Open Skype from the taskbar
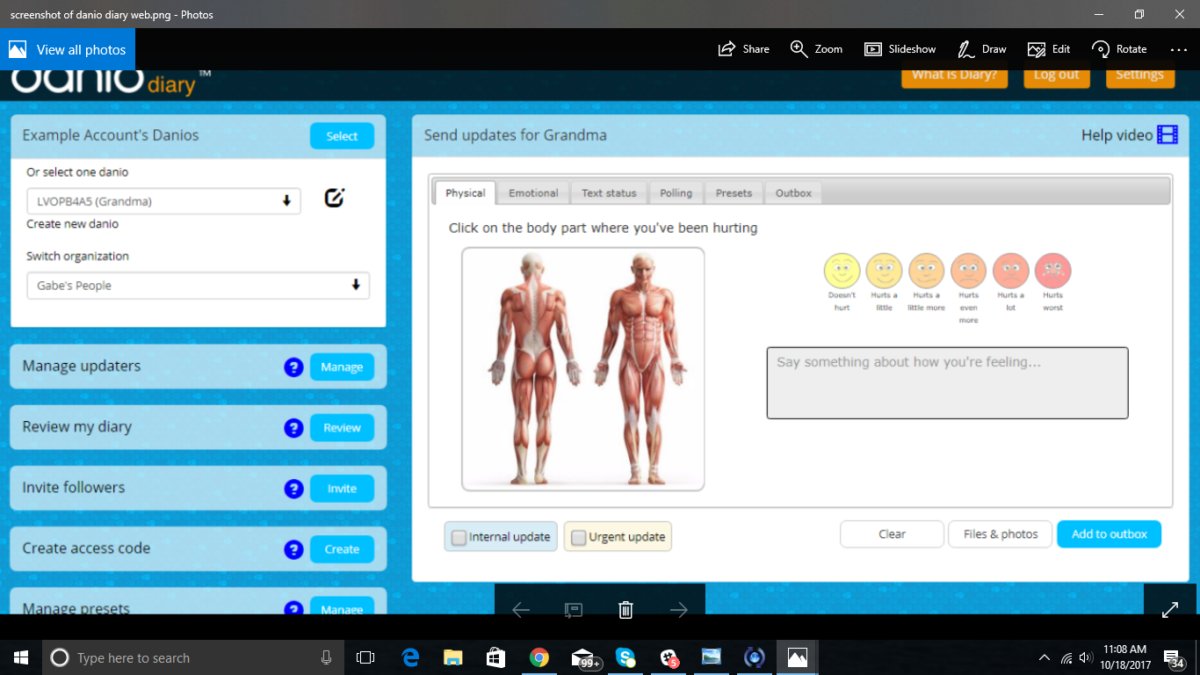1200x675 pixels. coord(626,657)
